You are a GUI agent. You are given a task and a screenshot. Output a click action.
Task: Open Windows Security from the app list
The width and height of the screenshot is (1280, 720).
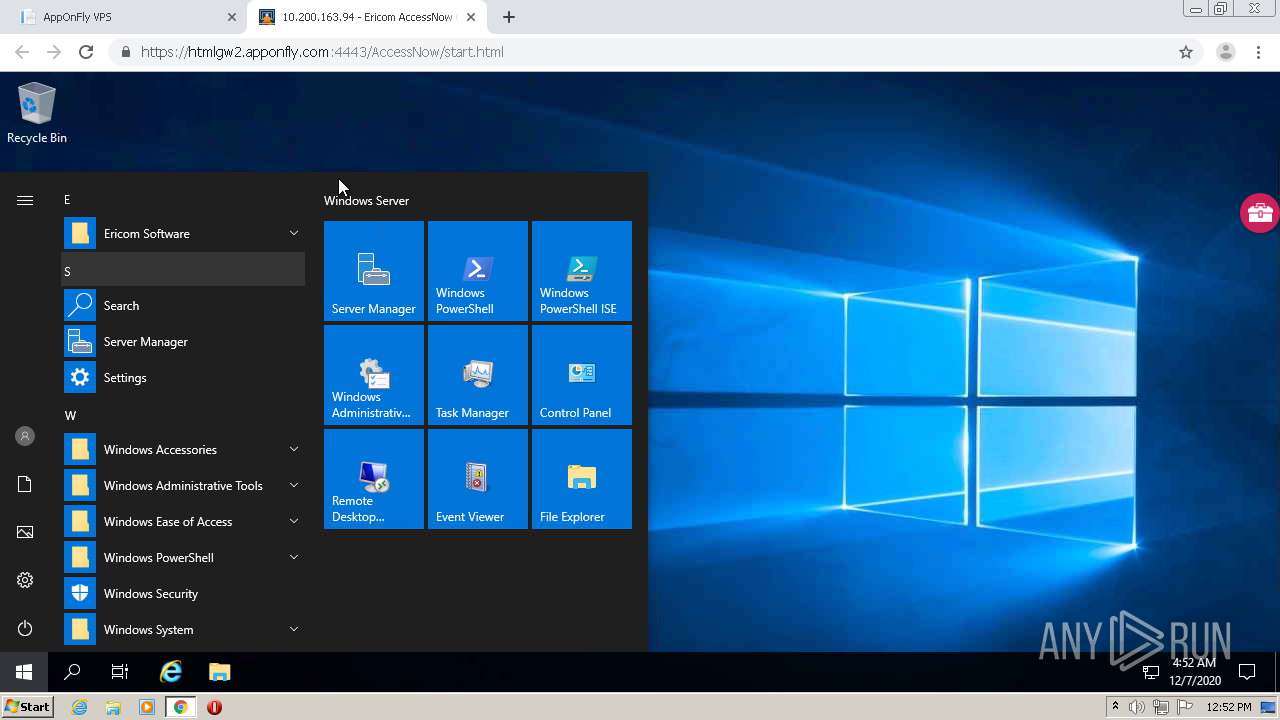tap(184, 594)
